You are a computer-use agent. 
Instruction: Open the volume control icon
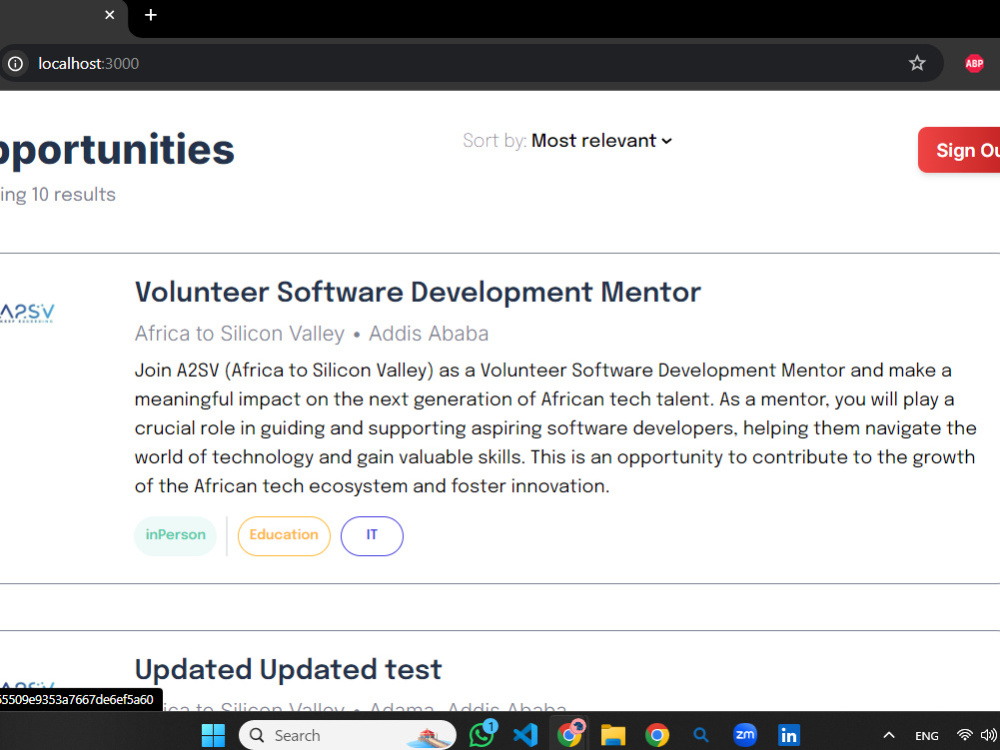(989, 735)
